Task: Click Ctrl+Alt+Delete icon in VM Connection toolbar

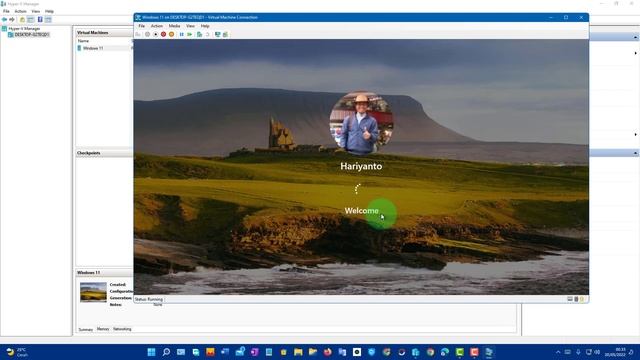Action: 138,35
